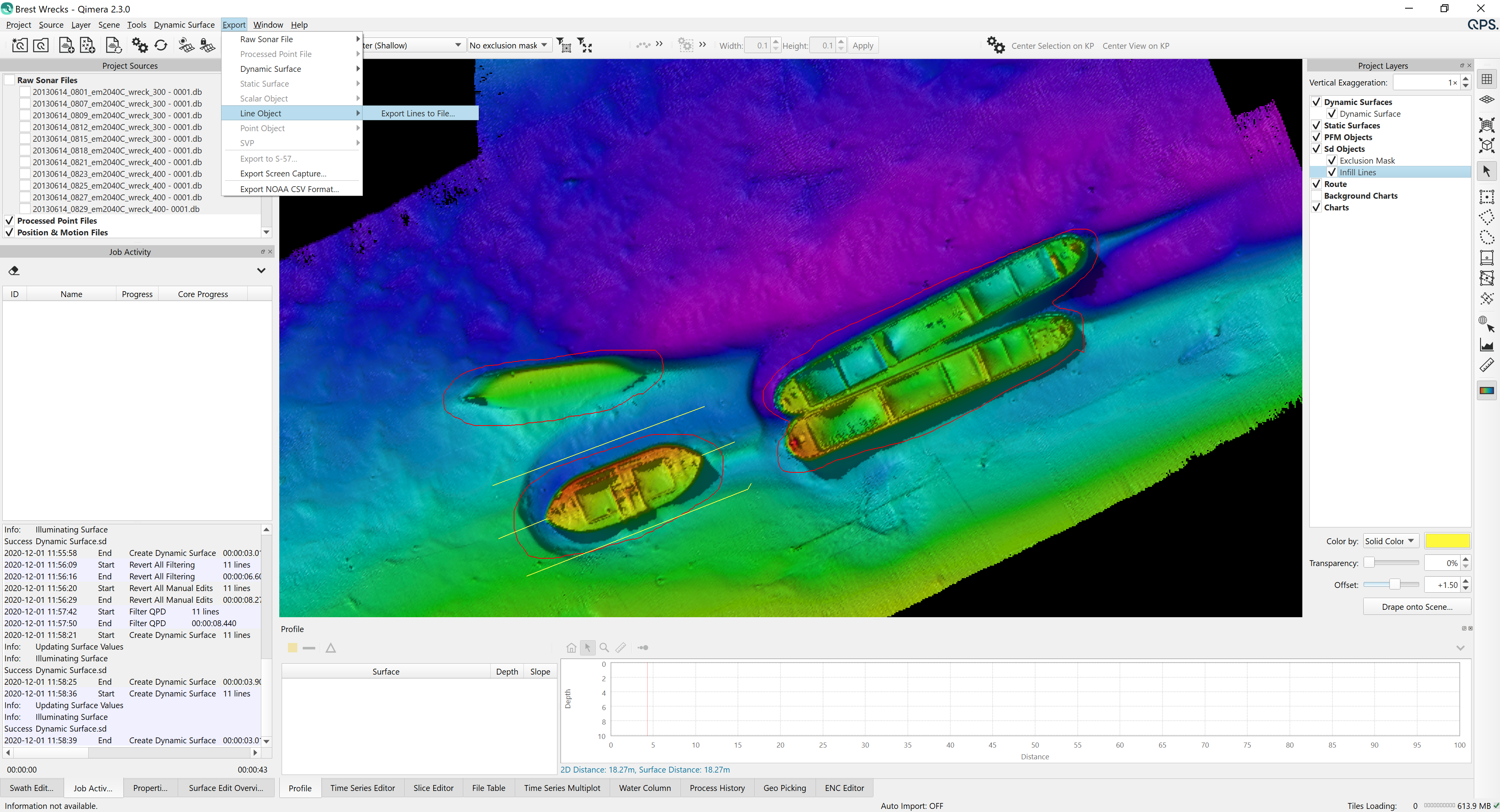Expand the Job Activity chevron
Image resolution: width=1500 pixels, height=812 pixels.
pyautogui.click(x=261, y=271)
